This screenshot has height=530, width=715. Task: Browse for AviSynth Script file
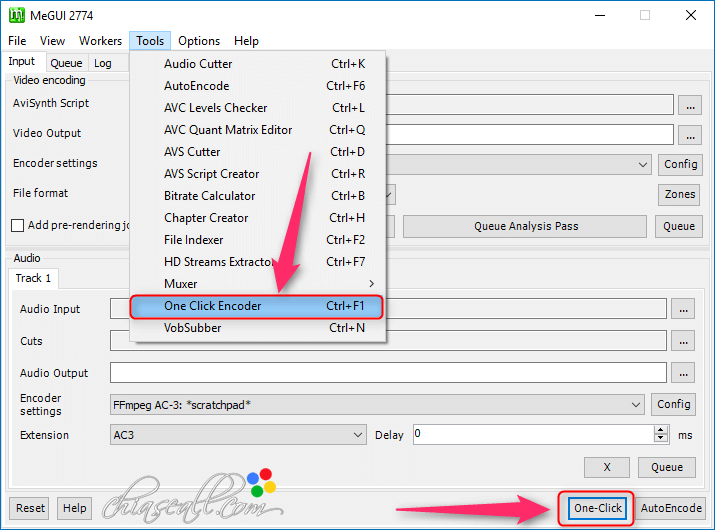pyautogui.click(x=690, y=106)
